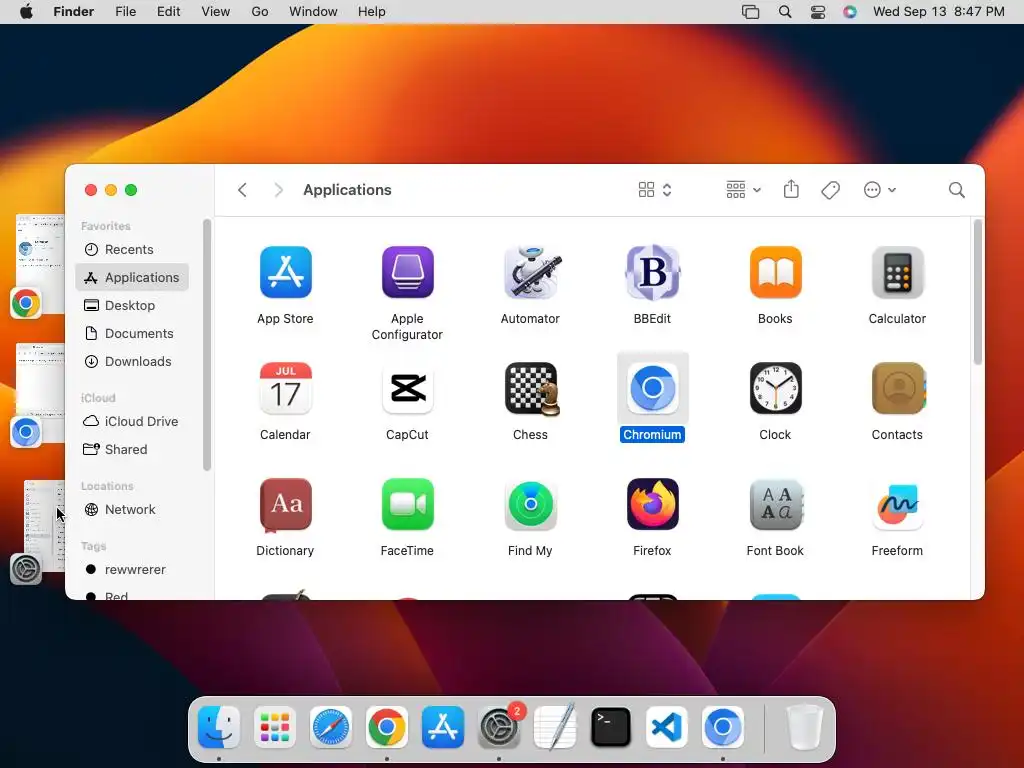Open the Edit menu

pos(168,12)
